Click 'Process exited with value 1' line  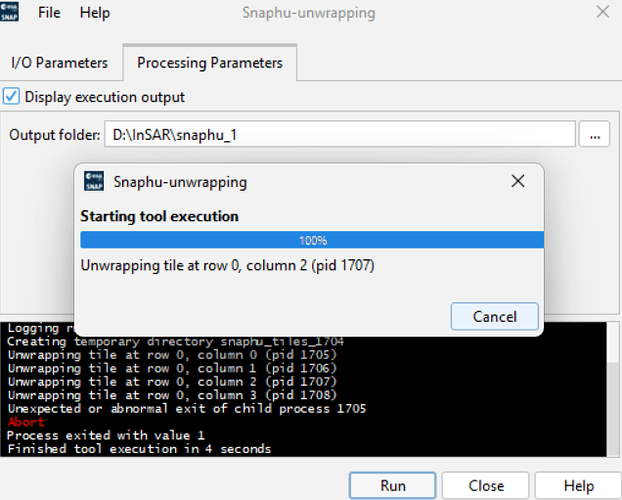[106, 435]
